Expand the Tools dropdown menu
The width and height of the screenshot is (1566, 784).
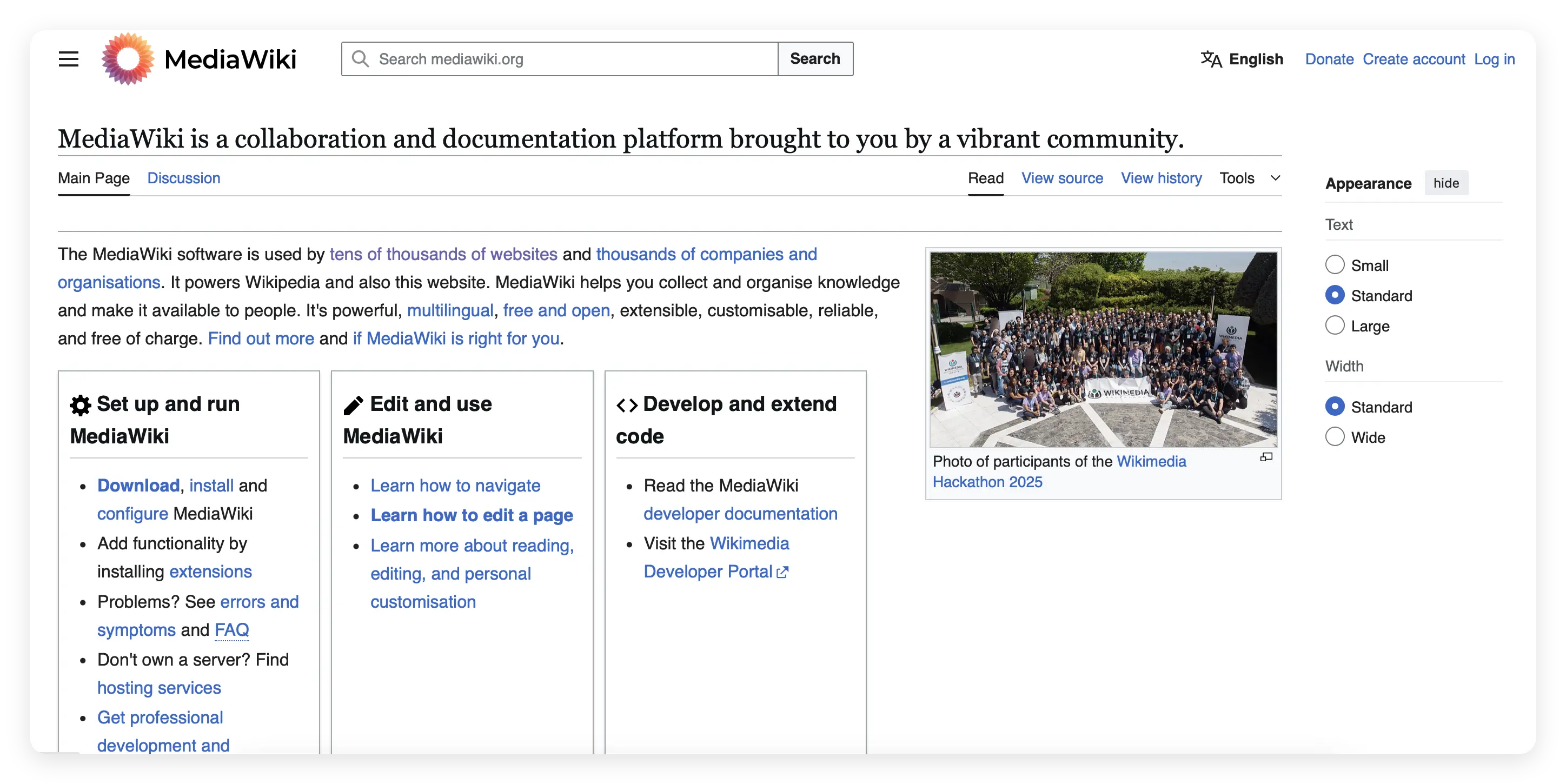(x=1250, y=178)
